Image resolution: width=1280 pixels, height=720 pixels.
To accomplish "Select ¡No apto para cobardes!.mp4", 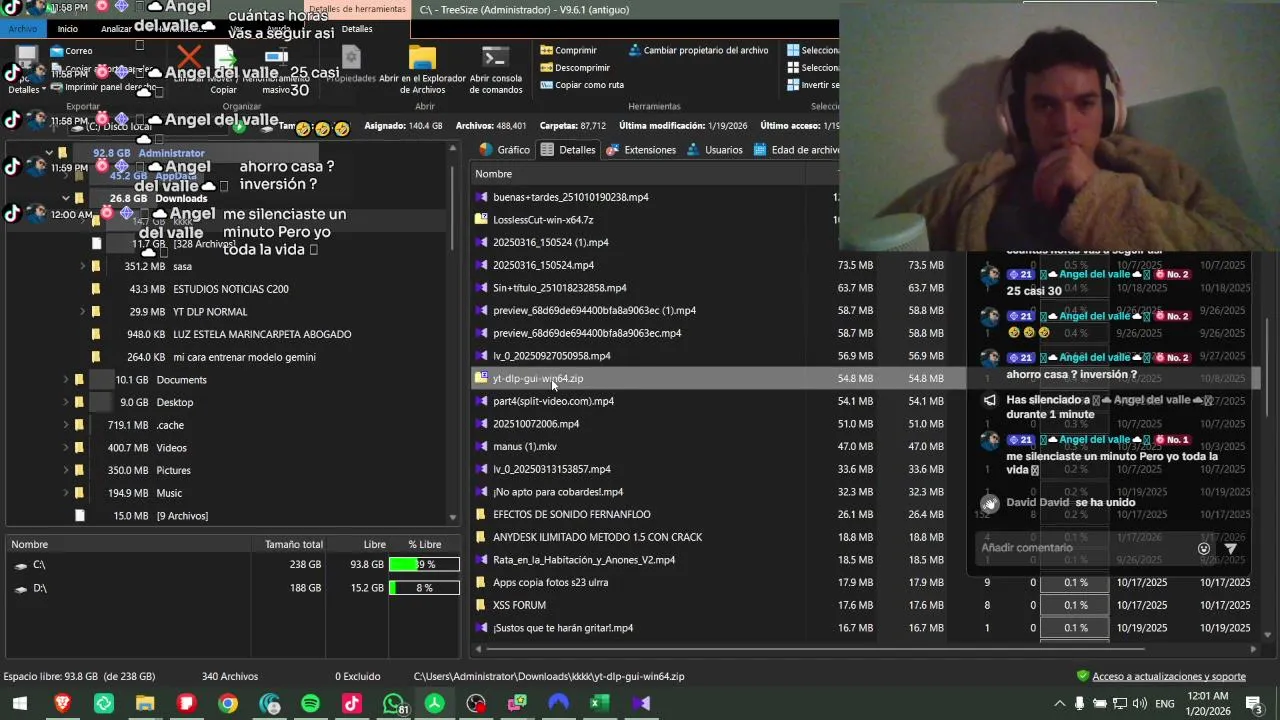I will coord(558,492).
